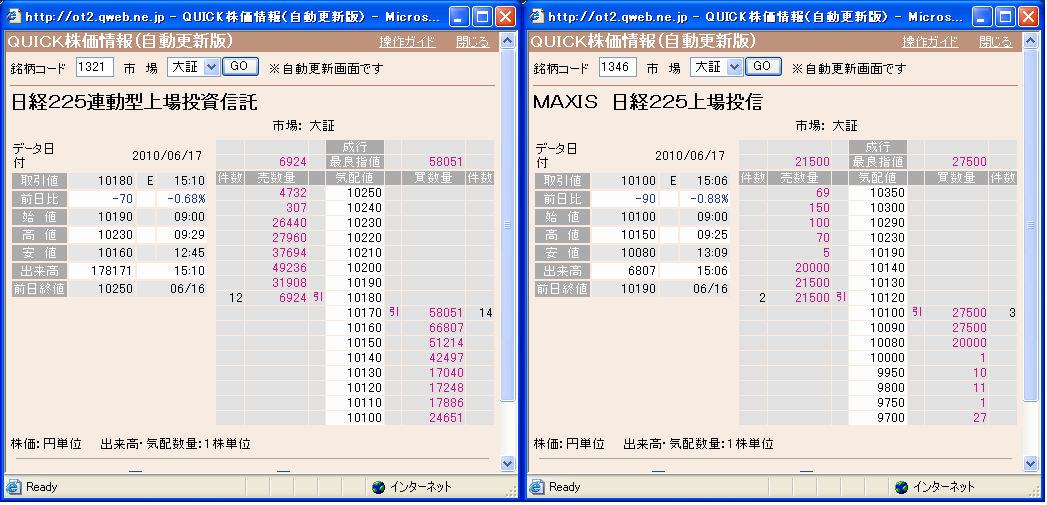Click scroll up arrow in right window

tap(1030, 41)
